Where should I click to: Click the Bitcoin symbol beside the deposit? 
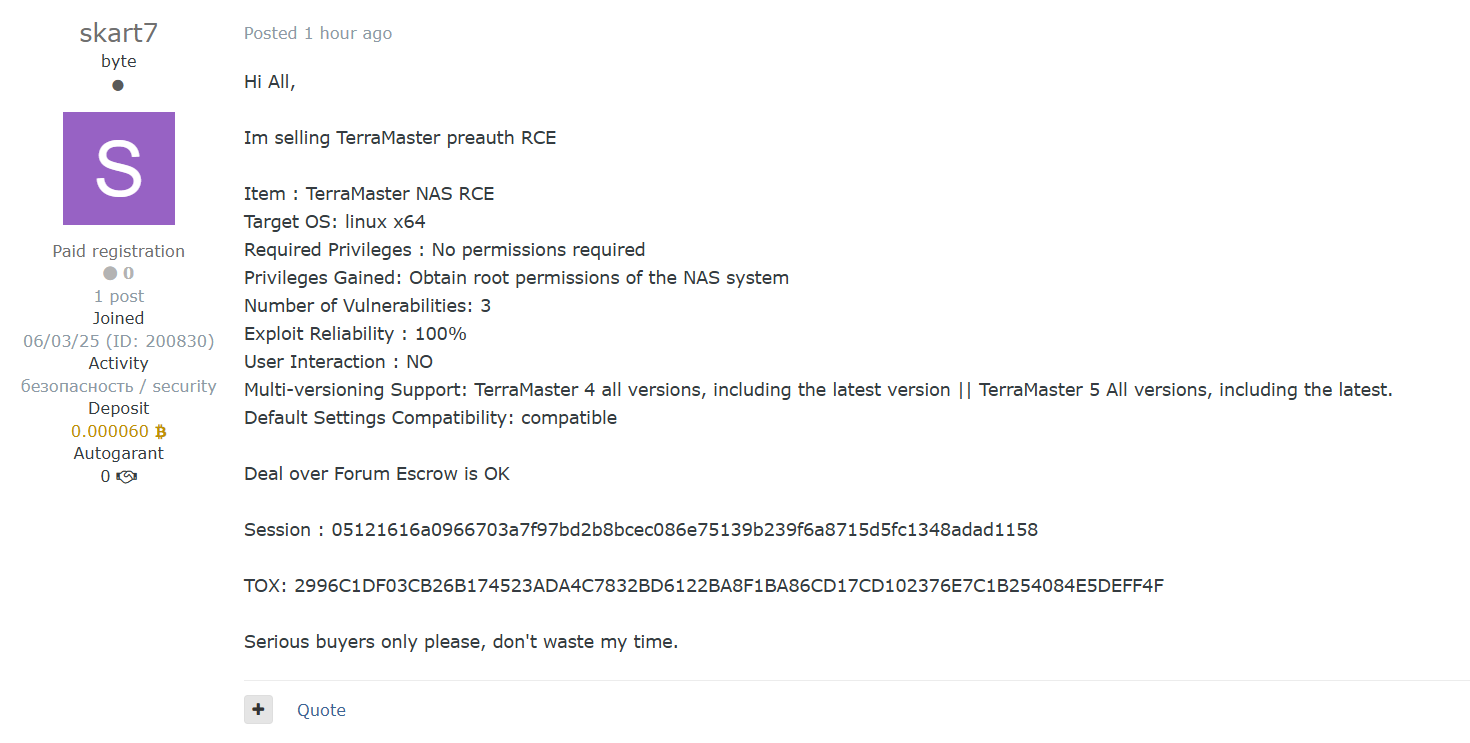click(x=161, y=432)
